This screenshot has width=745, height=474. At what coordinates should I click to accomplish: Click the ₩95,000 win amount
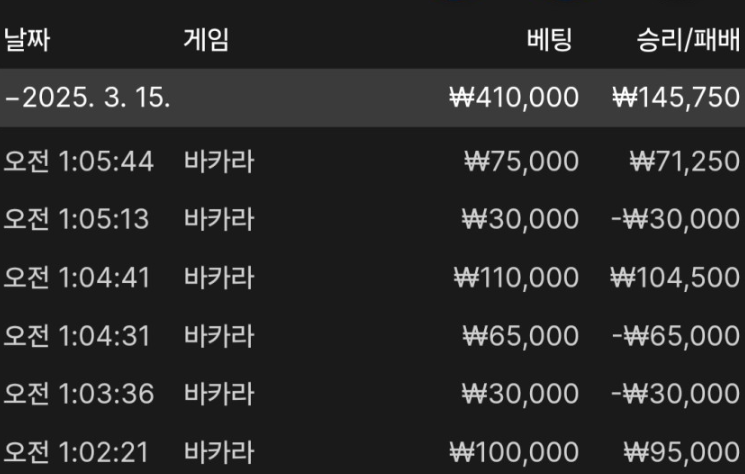pos(681,451)
